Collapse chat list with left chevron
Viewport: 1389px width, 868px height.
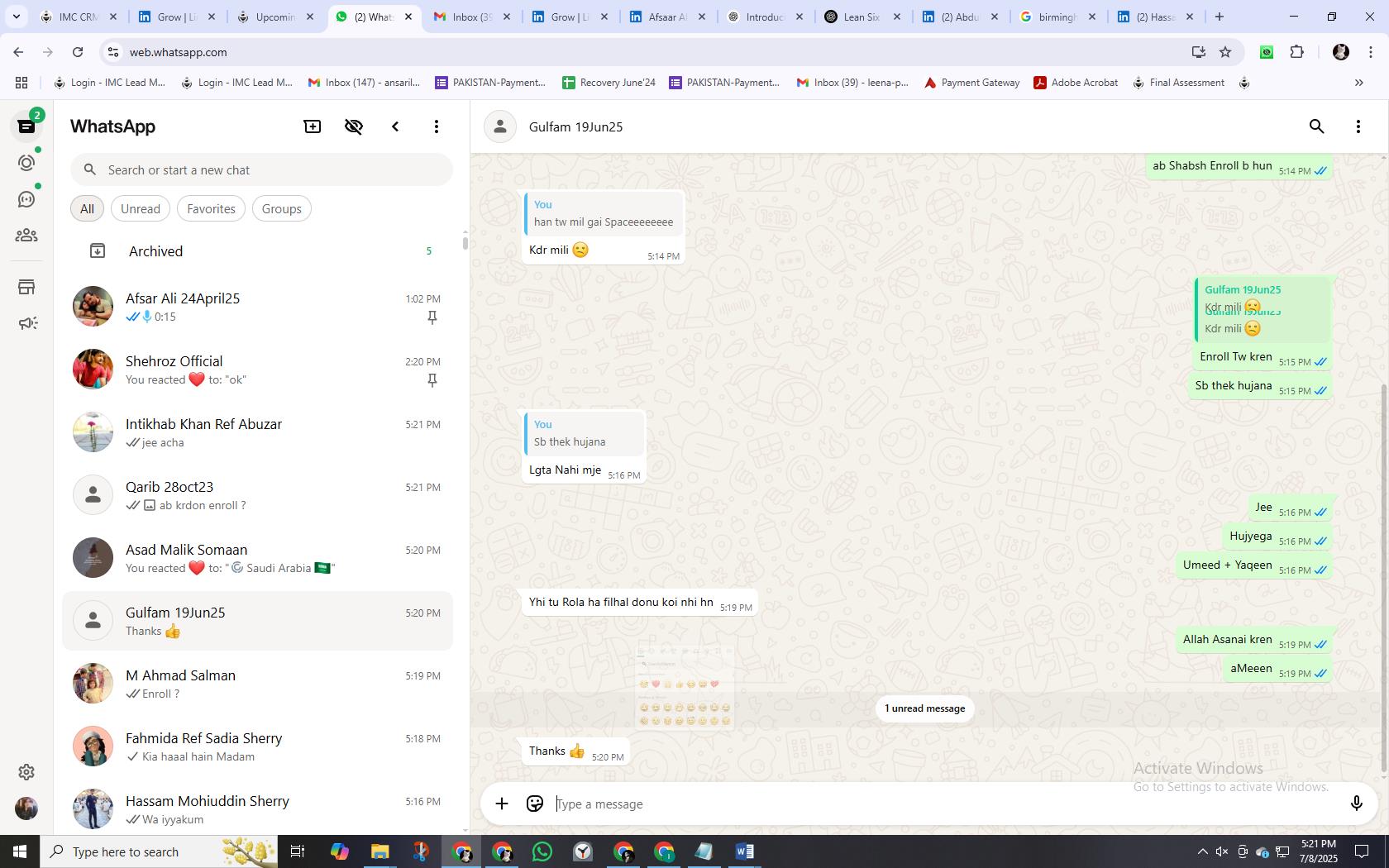395,126
